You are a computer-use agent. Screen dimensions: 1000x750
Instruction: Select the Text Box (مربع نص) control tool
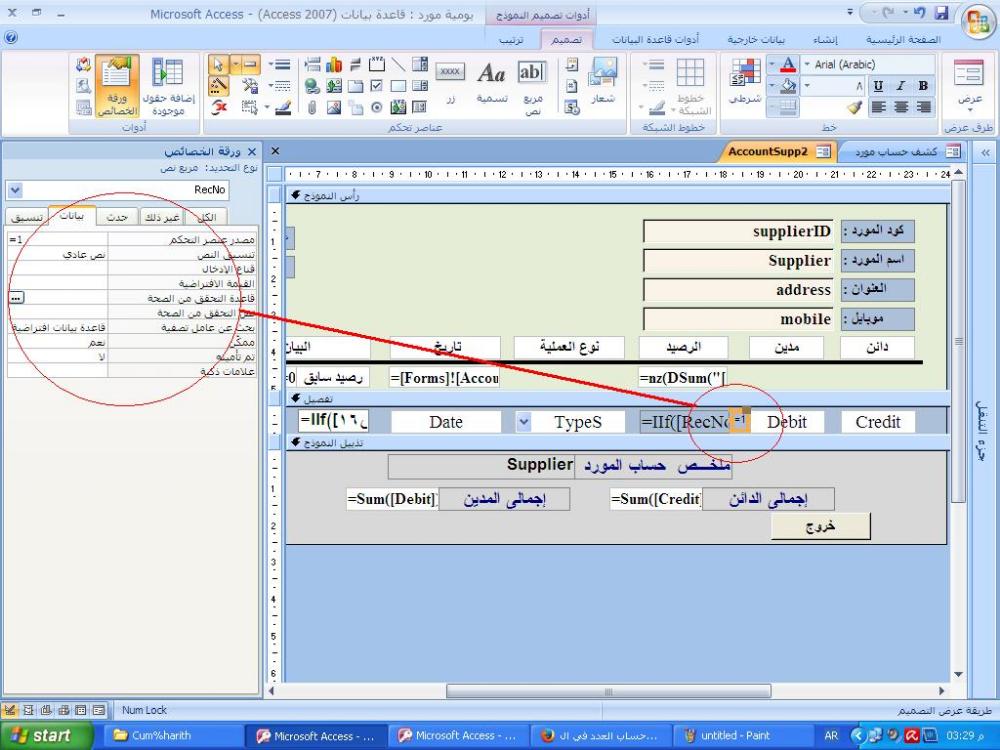(x=532, y=87)
